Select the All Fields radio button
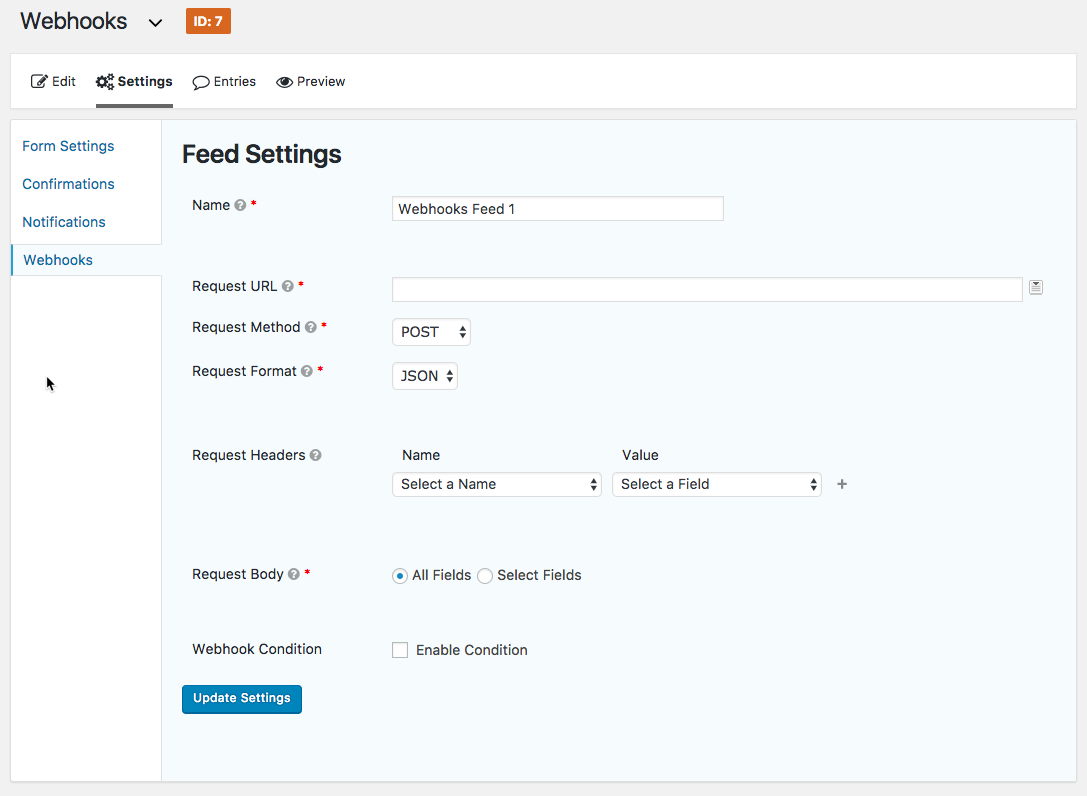This screenshot has width=1087, height=796. click(399, 575)
